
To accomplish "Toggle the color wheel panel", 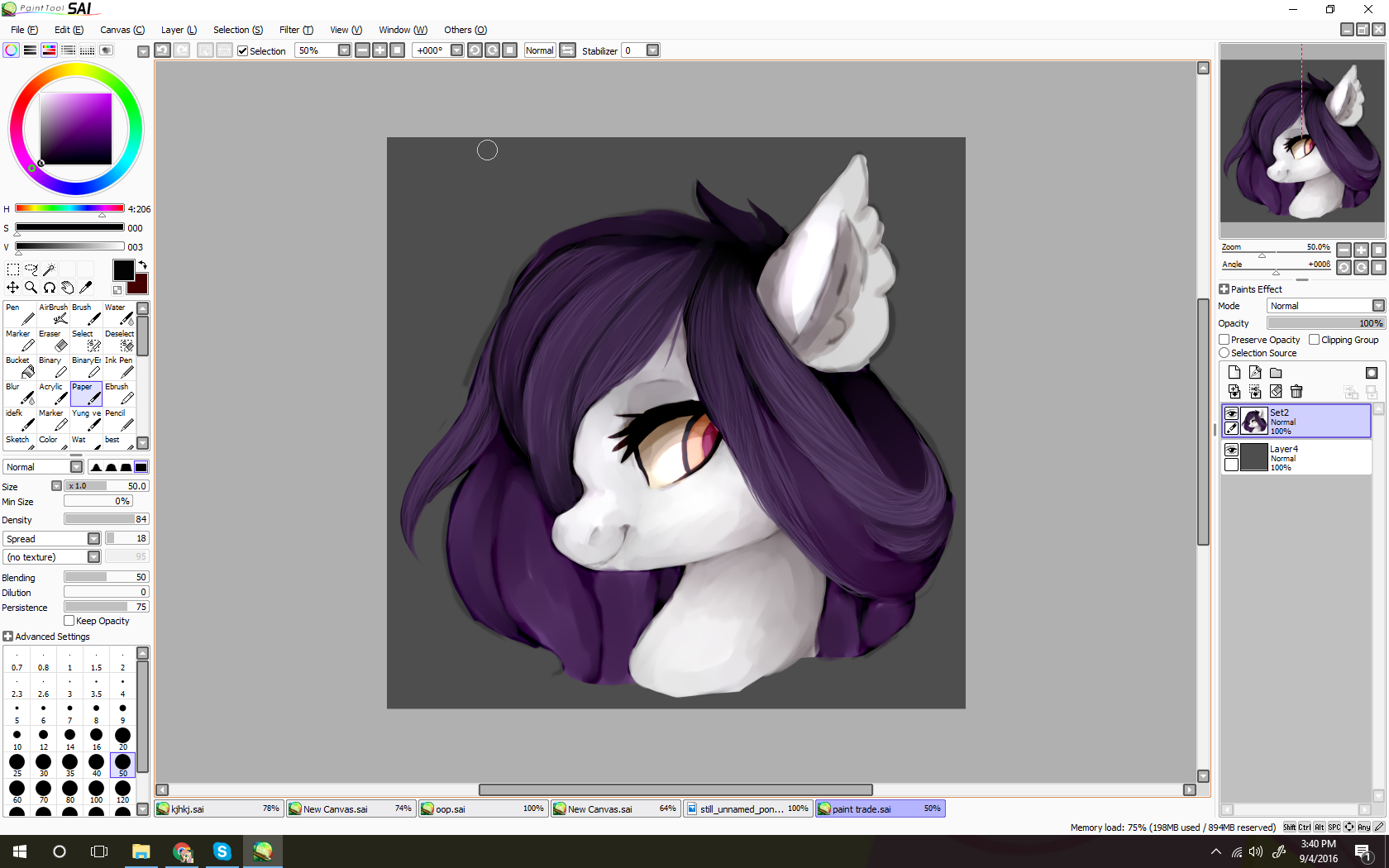I will tap(12, 50).
